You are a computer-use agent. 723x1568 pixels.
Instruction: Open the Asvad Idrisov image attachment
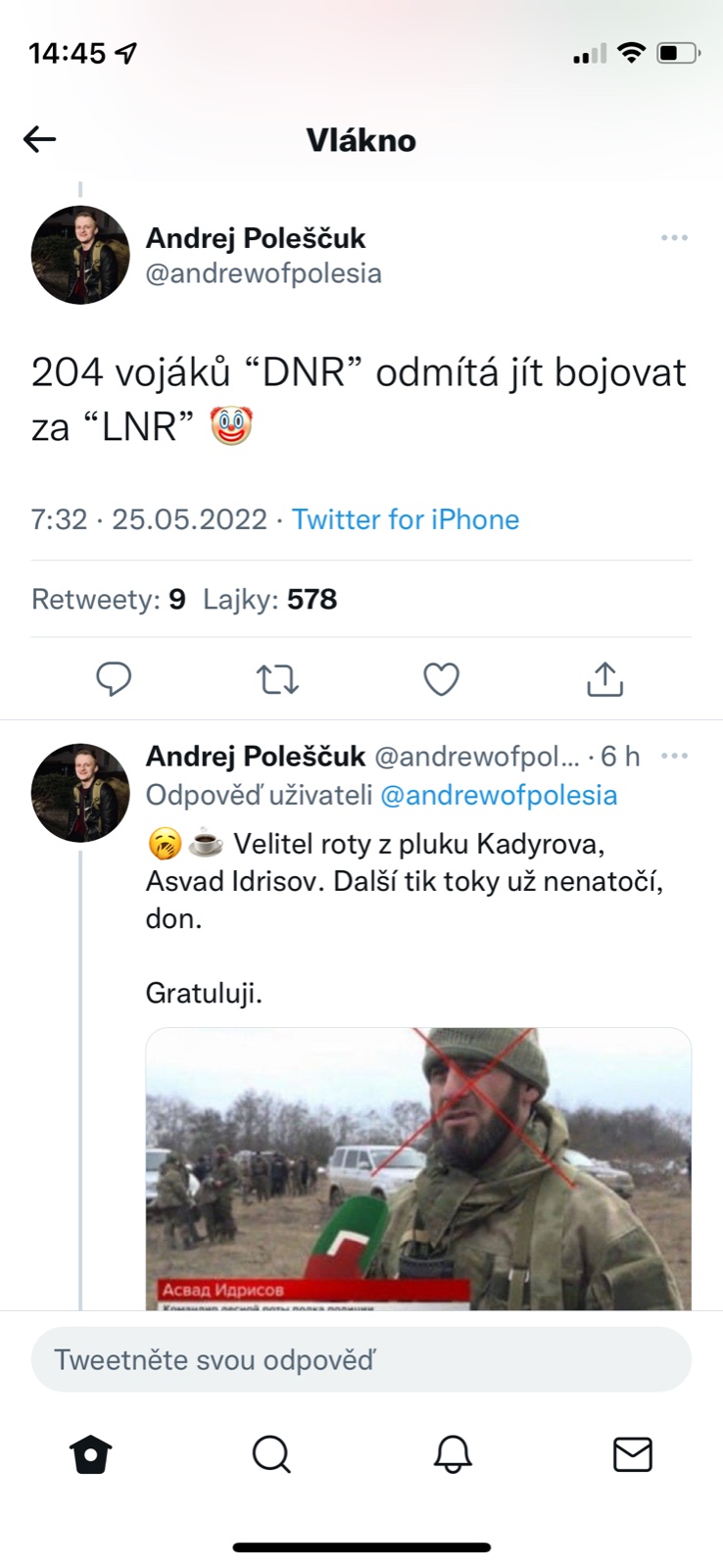click(418, 1168)
